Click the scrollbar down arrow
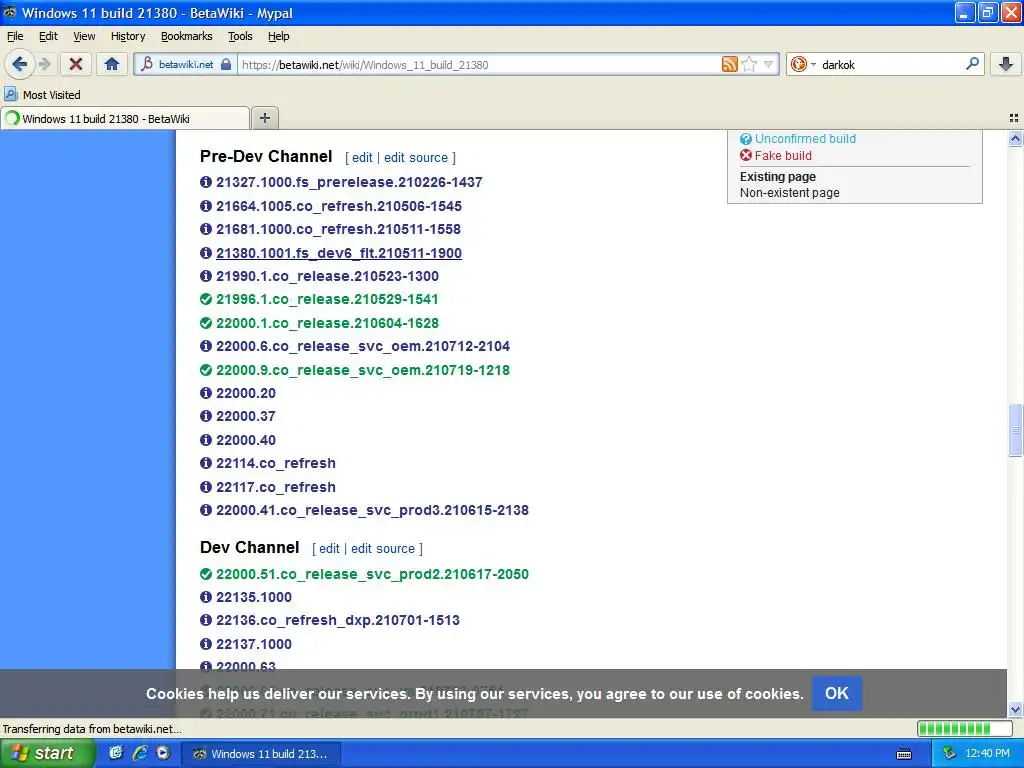The height and width of the screenshot is (768, 1024). pyautogui.click(x=1015, y=709)
